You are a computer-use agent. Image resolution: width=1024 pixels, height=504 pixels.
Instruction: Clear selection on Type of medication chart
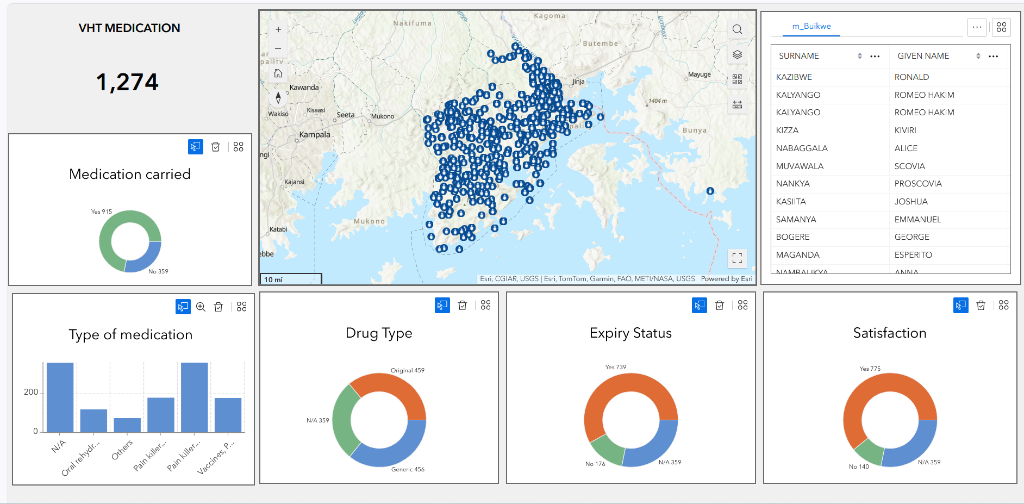219,306
